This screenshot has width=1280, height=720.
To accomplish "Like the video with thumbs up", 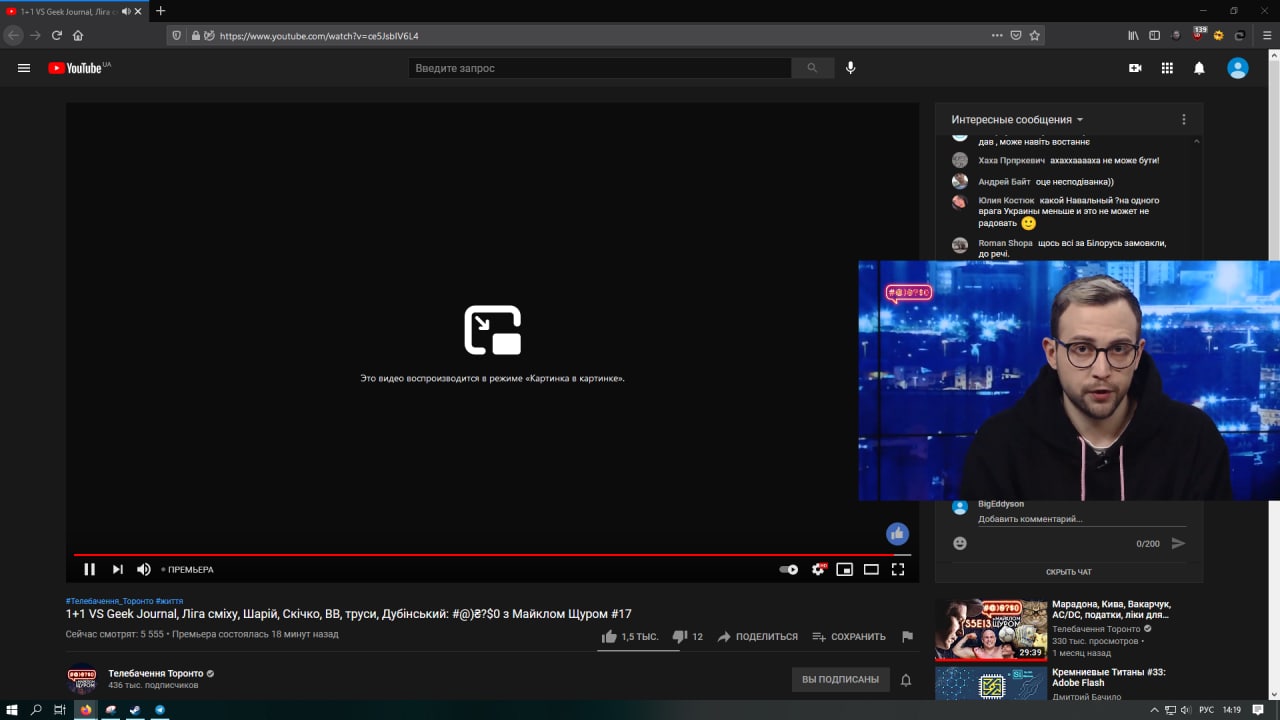I will (x=630, y=636).
